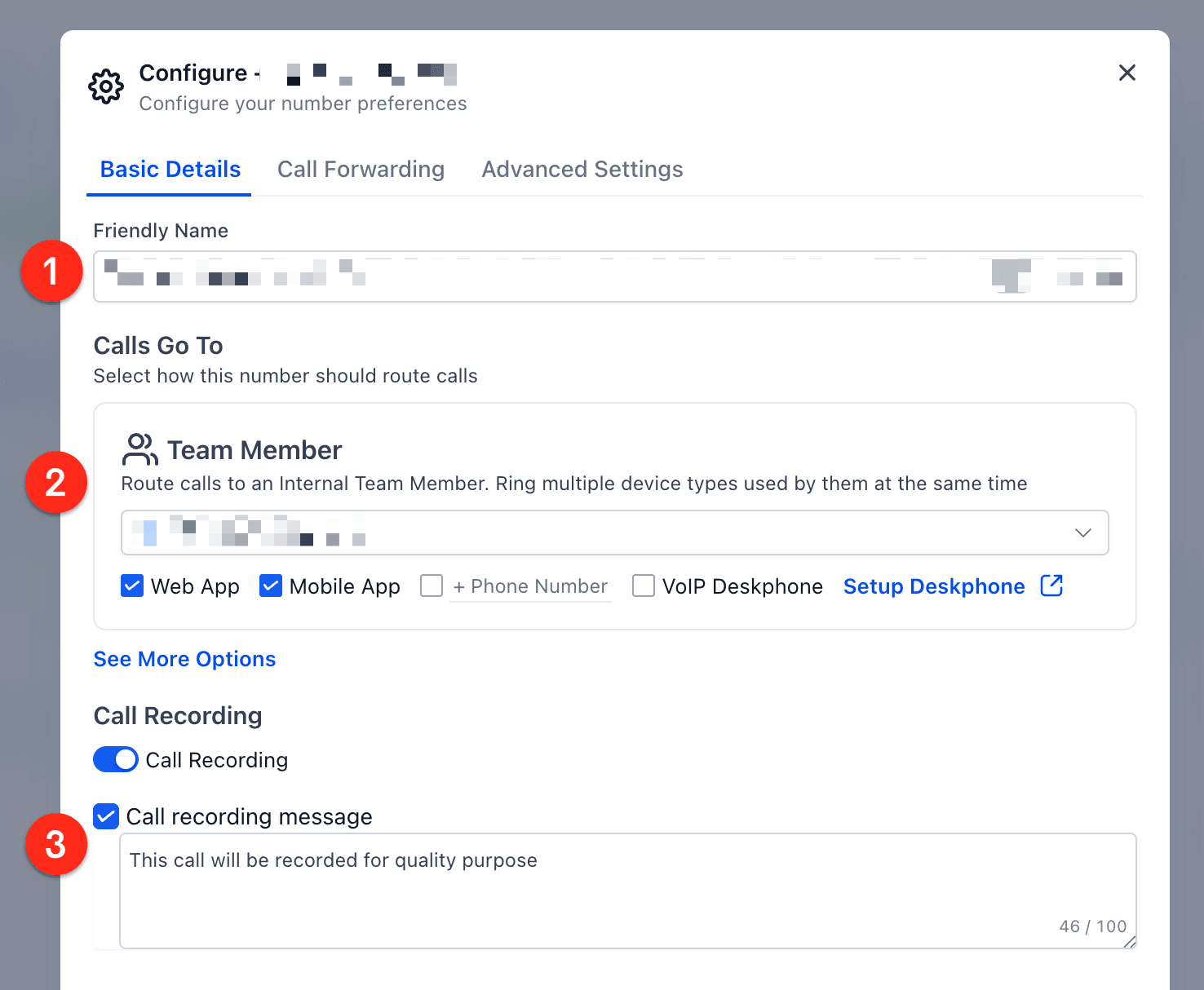This screenshot has width=1204, height=990.
Task: Click the See More Options link
Action: (x=184, y=659)
